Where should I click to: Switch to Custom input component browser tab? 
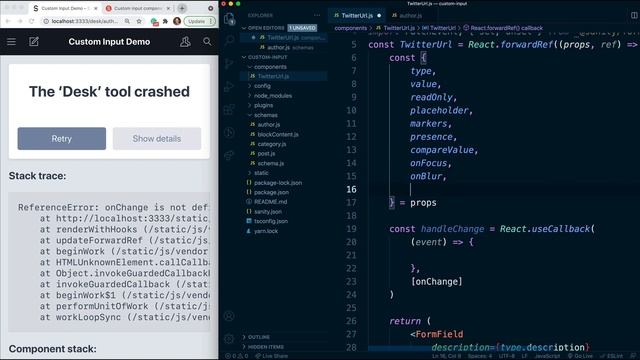pyautogui.click(x=138, y=8)
